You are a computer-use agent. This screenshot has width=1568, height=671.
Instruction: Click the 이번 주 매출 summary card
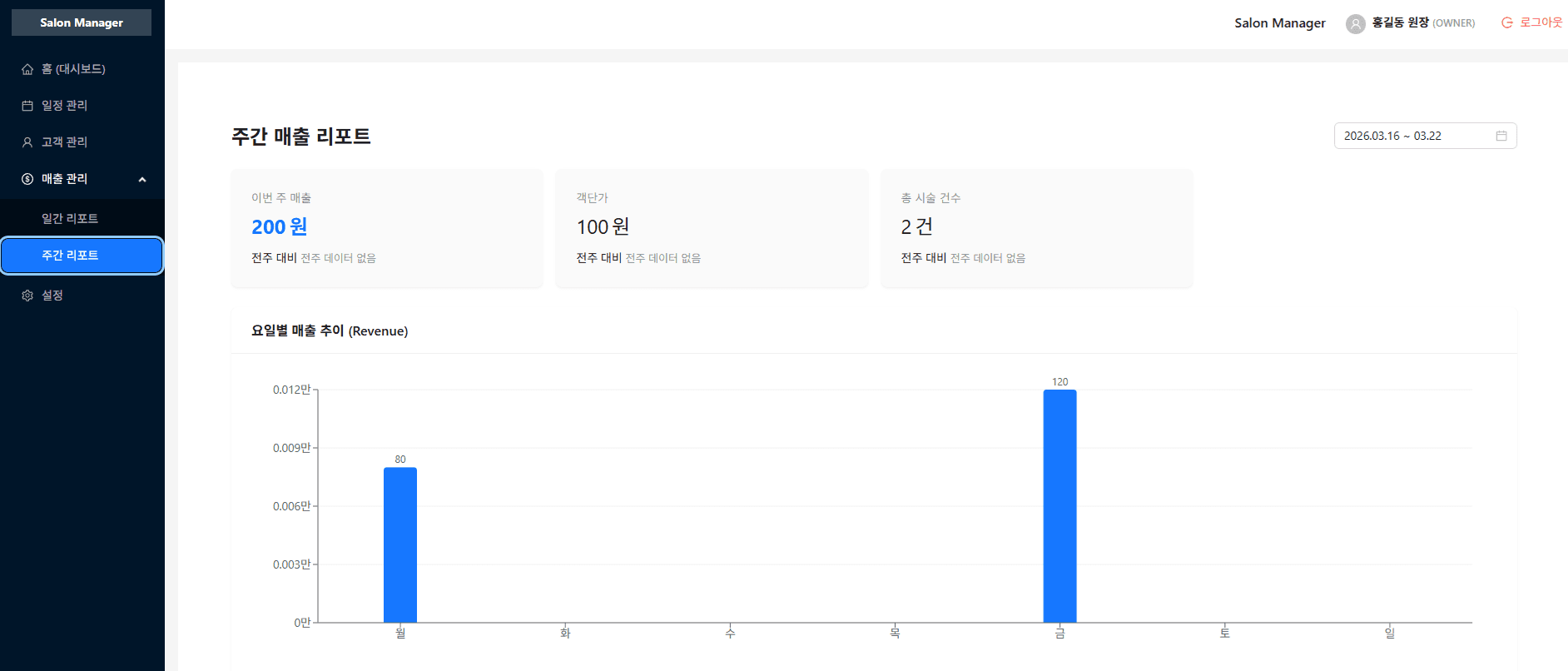click(x=387, y=228)
